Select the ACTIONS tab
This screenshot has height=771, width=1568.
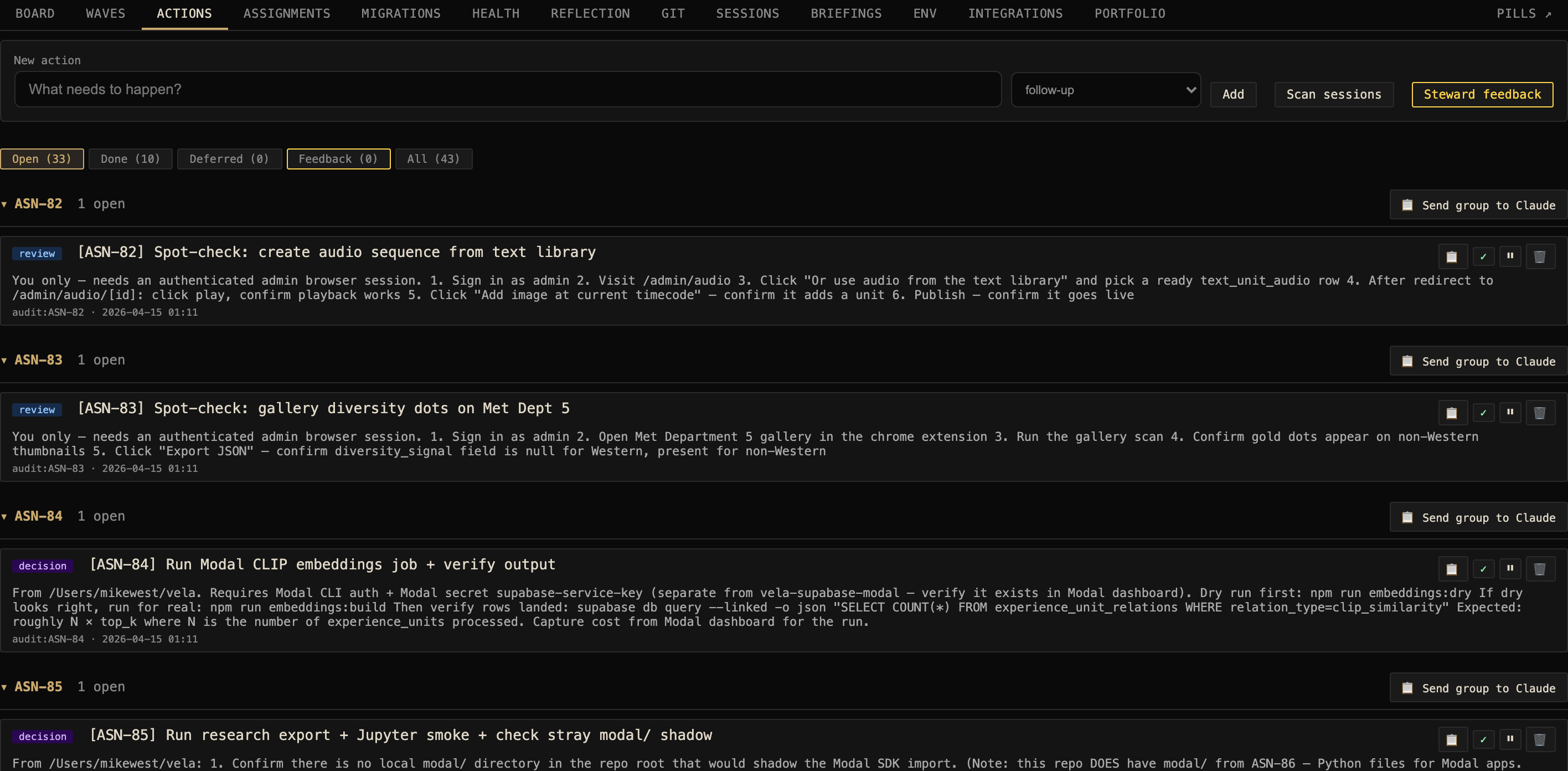[x=184, y=13]
